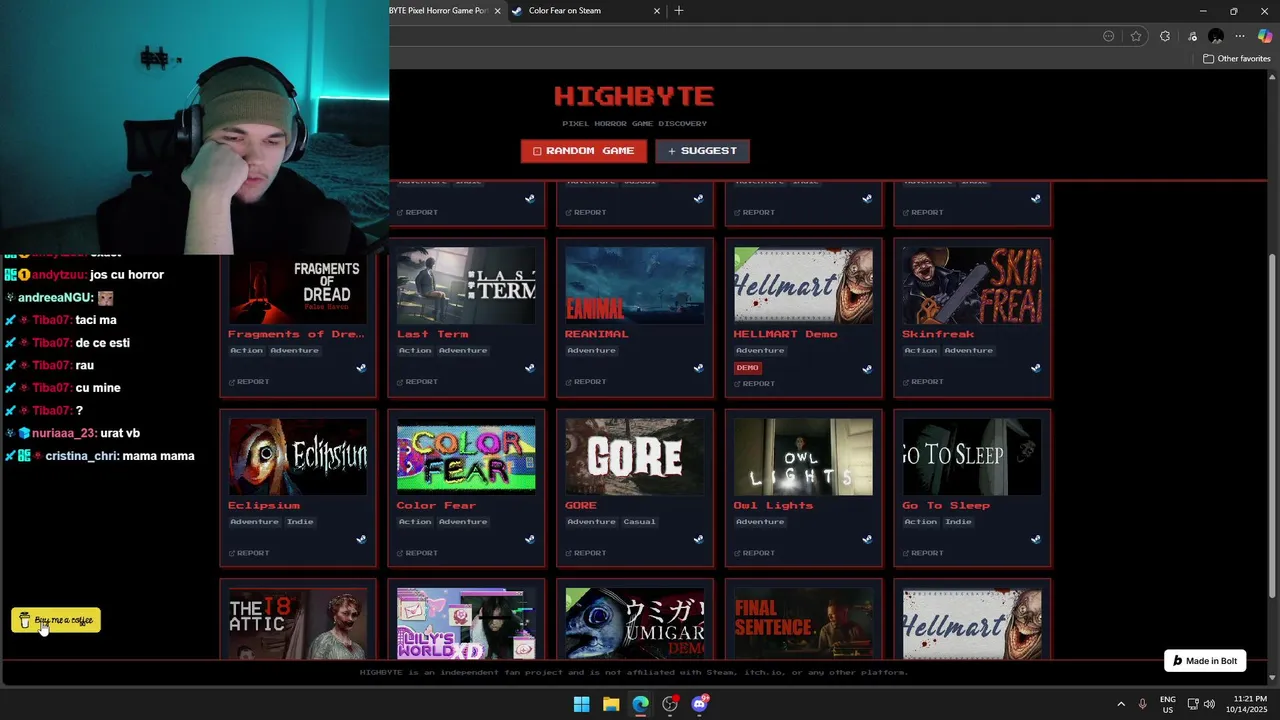Click the Buy me a coffee button
Screen dimensions: 1280x720
click(56, 621)
